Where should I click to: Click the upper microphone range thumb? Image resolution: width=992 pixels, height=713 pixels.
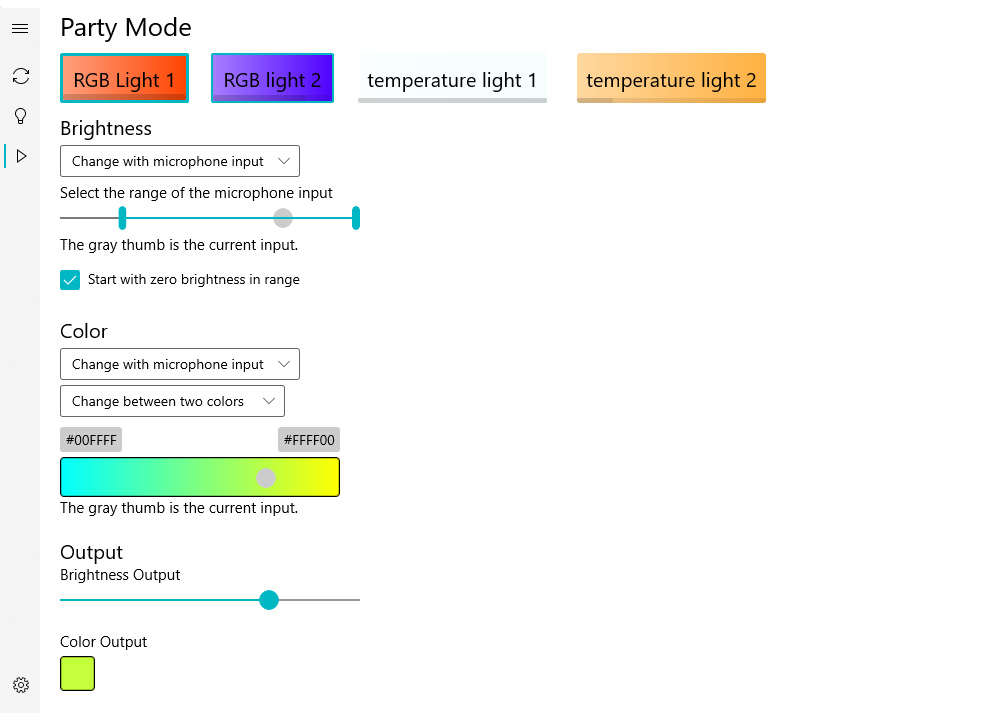356,217
